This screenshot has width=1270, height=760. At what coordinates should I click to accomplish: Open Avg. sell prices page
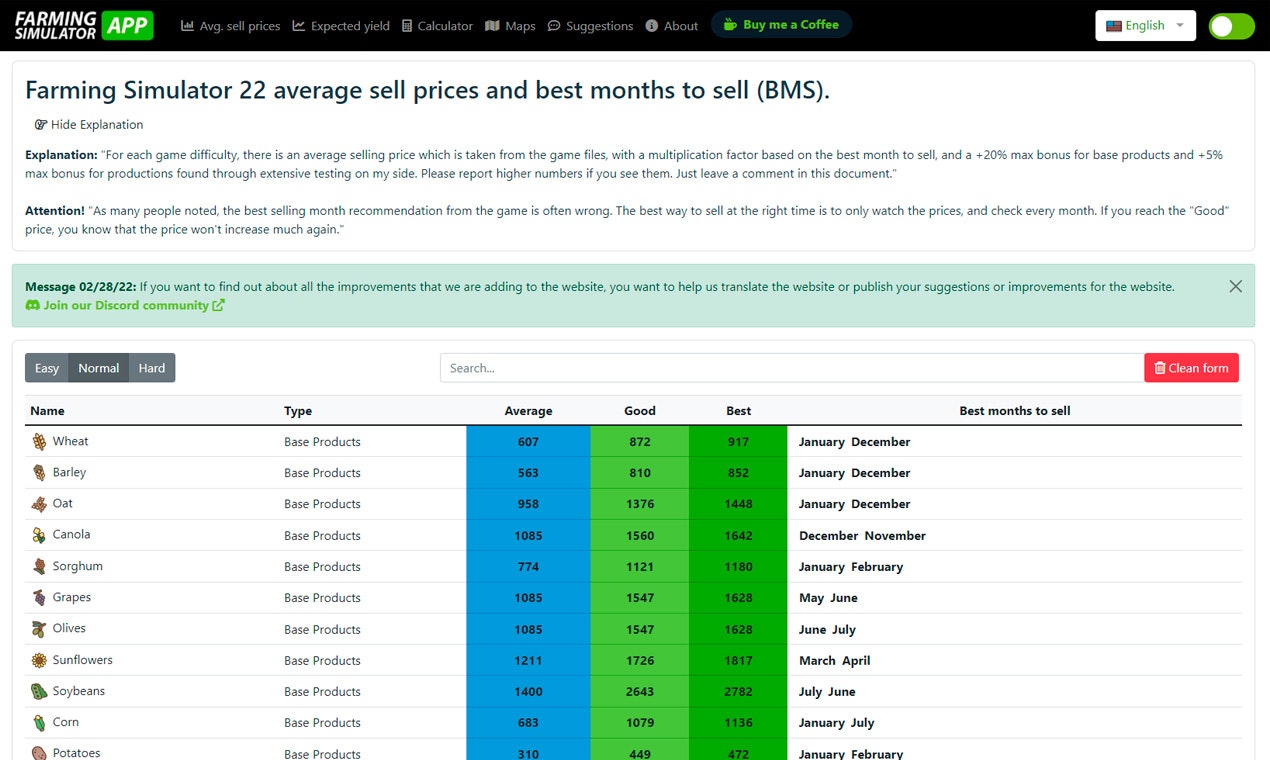230,26
